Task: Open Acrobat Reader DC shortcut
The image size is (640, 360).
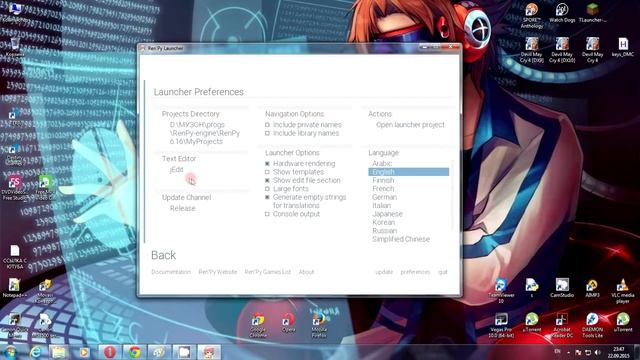Action: coord(562,325)
